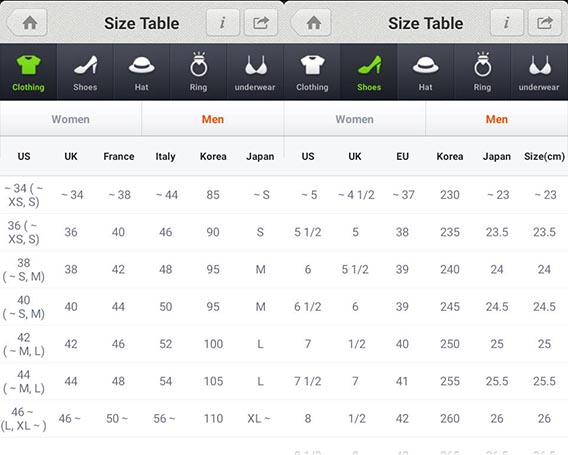Screen dimensions: 568x455
Task: Switch to Men tab in clothing table
Action: [x=213, y=119]
